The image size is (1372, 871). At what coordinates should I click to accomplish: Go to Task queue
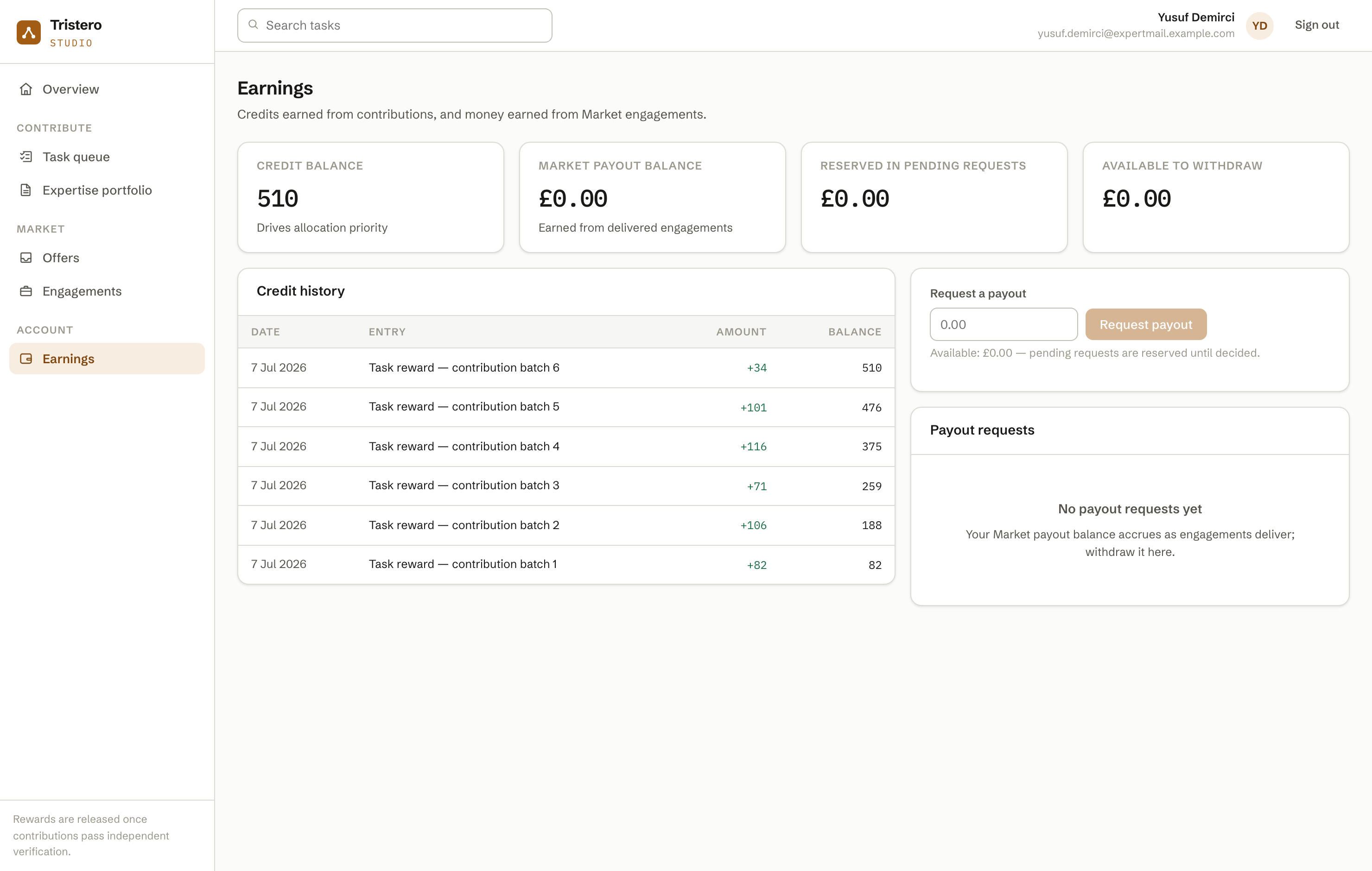pyautogui.click(x=107, y=157)
